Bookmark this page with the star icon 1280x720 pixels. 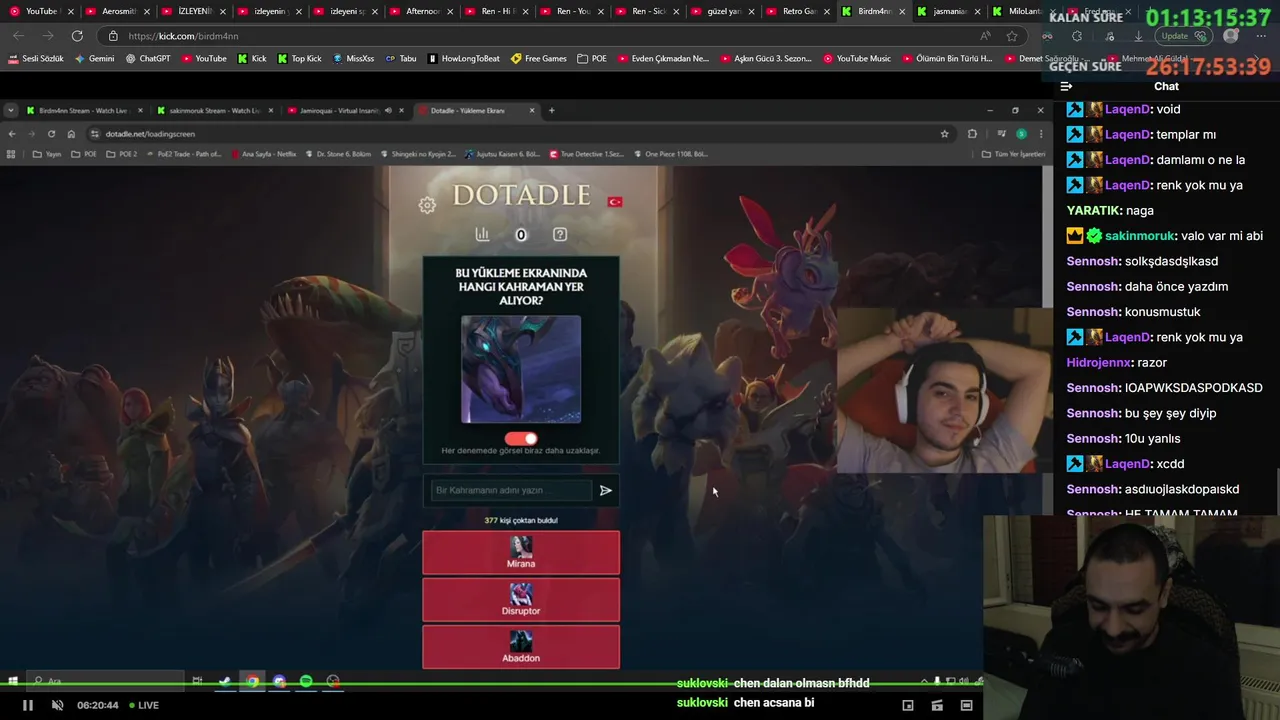(1012, 36)
